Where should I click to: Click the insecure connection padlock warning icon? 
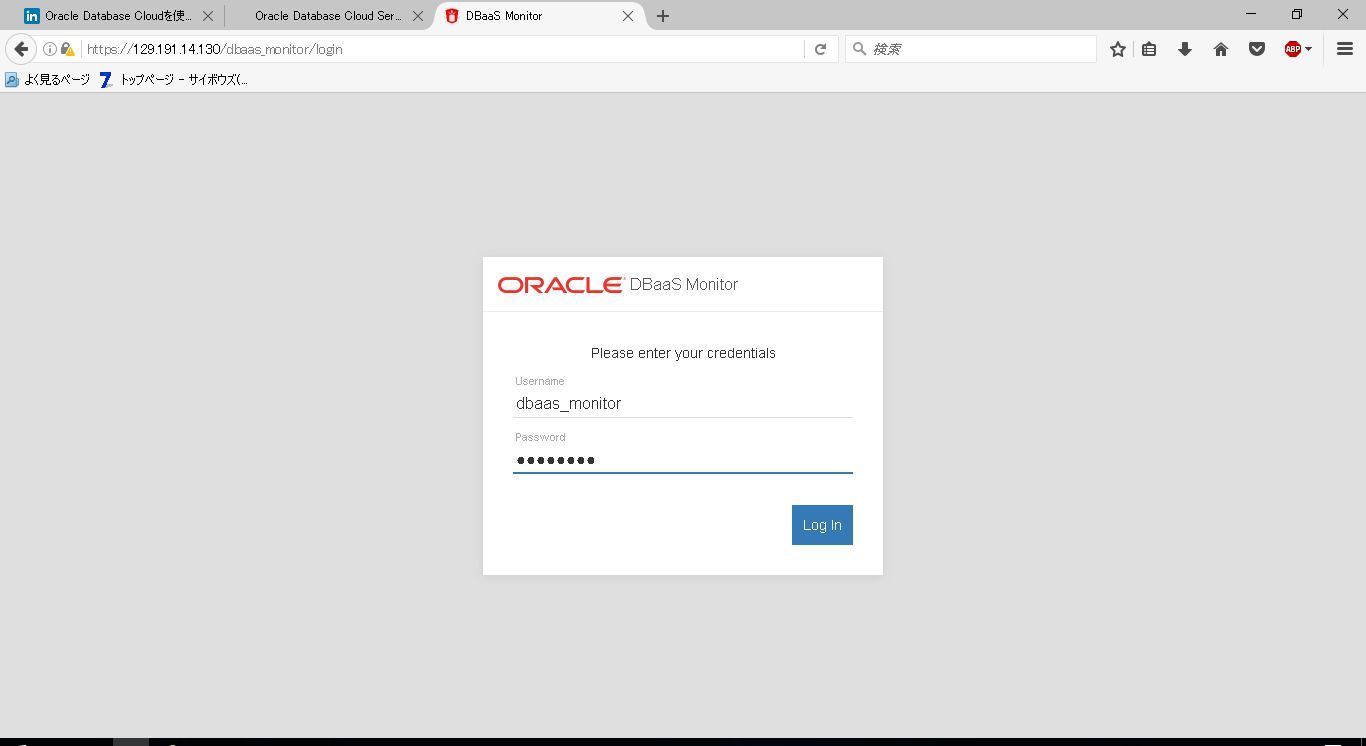tap(67, 49)
